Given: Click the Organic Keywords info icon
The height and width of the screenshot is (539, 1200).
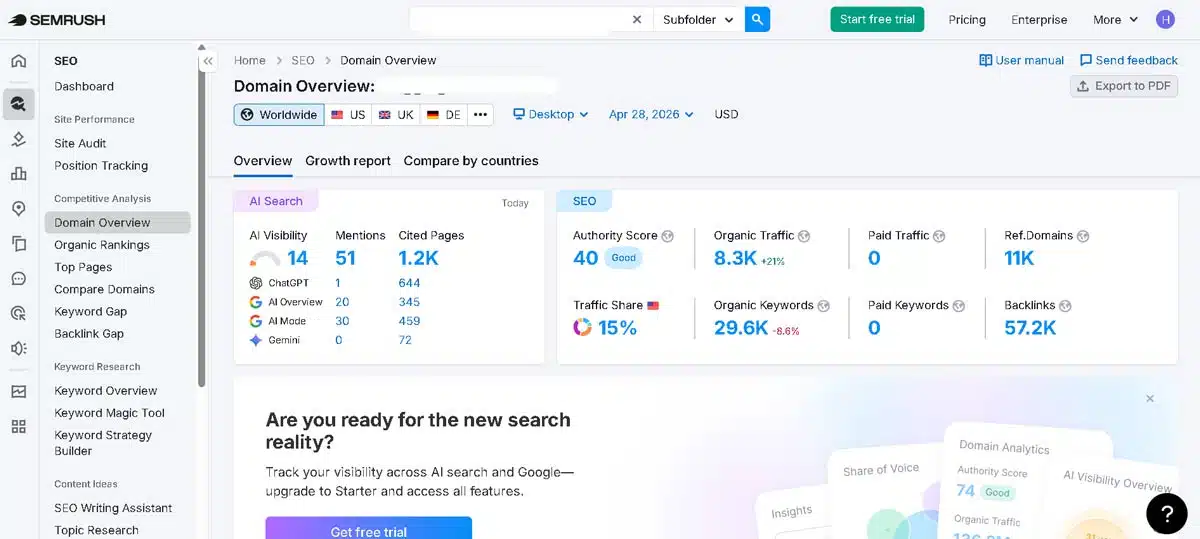Looking at the screenshot, I should (x=824, y=306).
